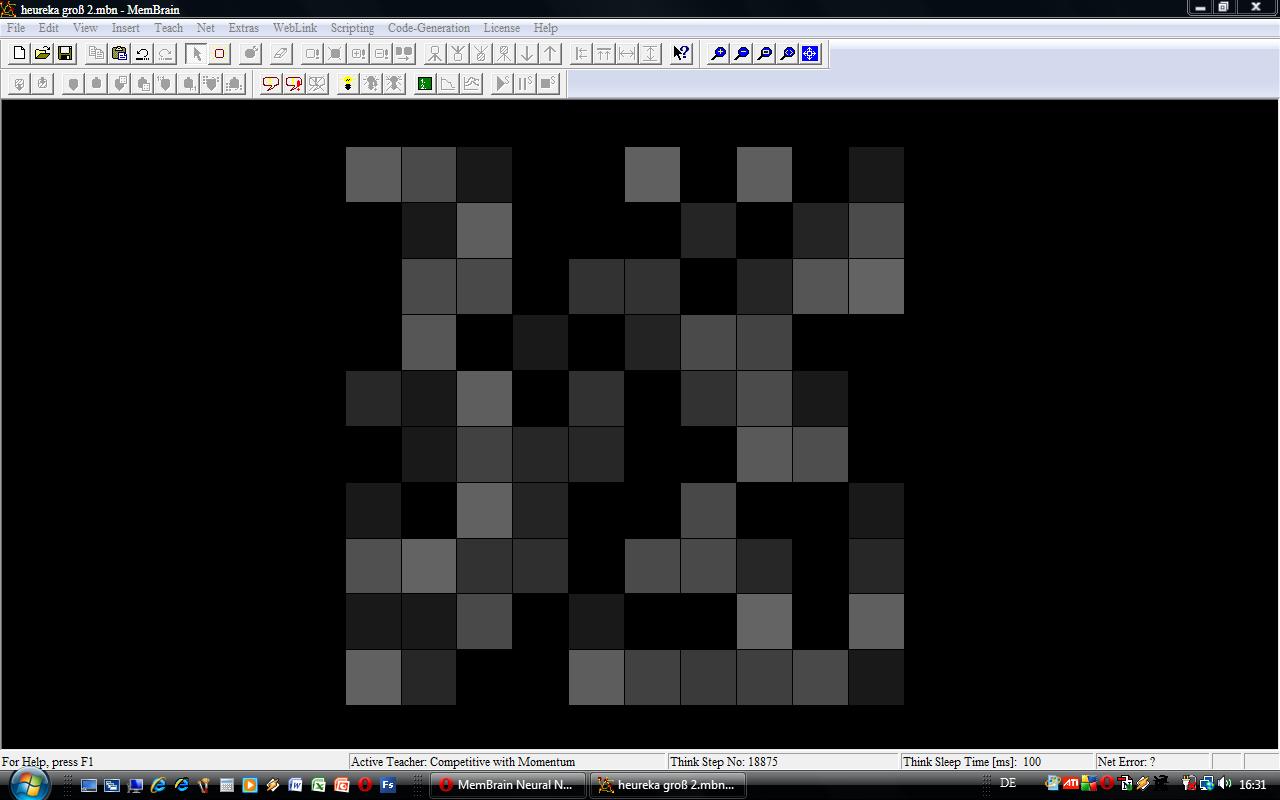Click the zoom in magnifier icon

(x=718, y=54)
